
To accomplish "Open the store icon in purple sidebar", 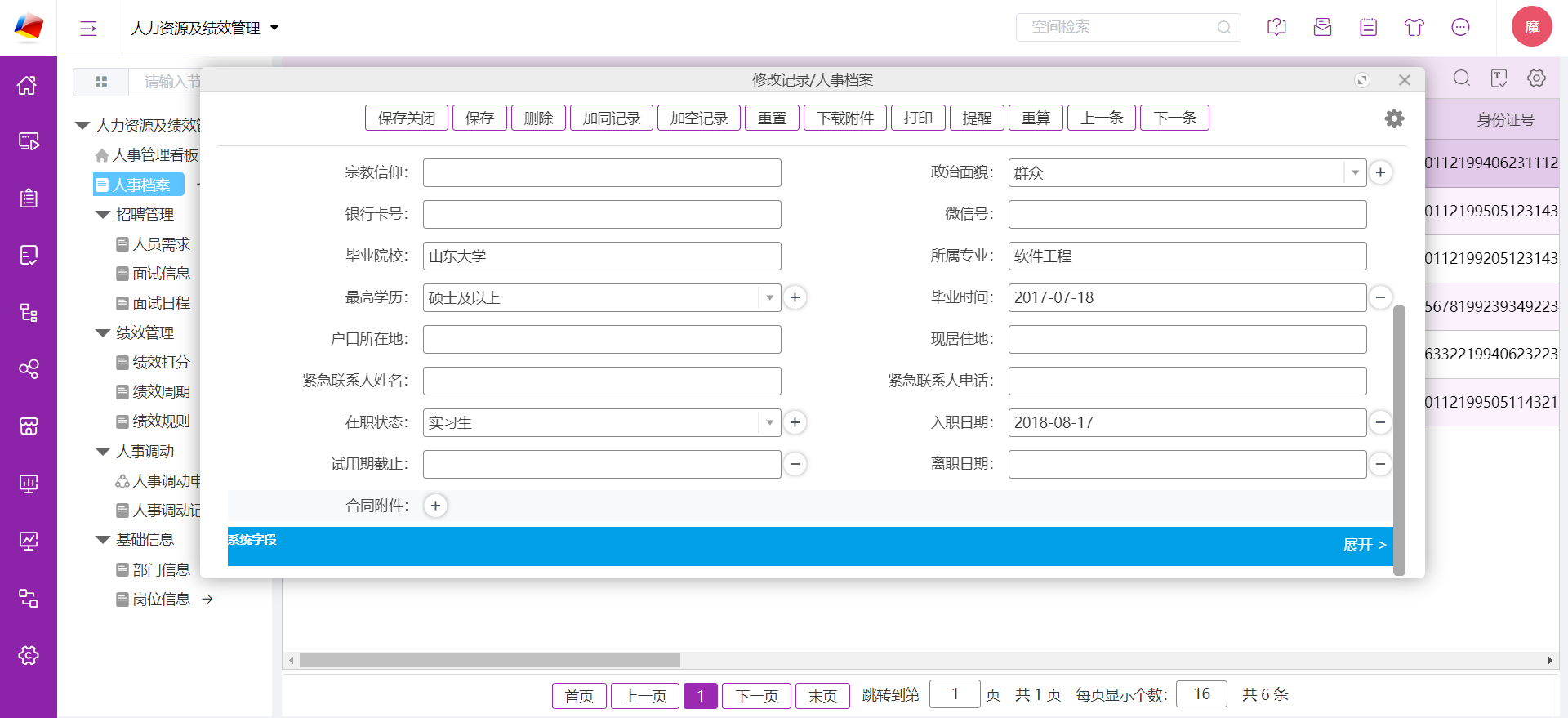I will 29,426.
